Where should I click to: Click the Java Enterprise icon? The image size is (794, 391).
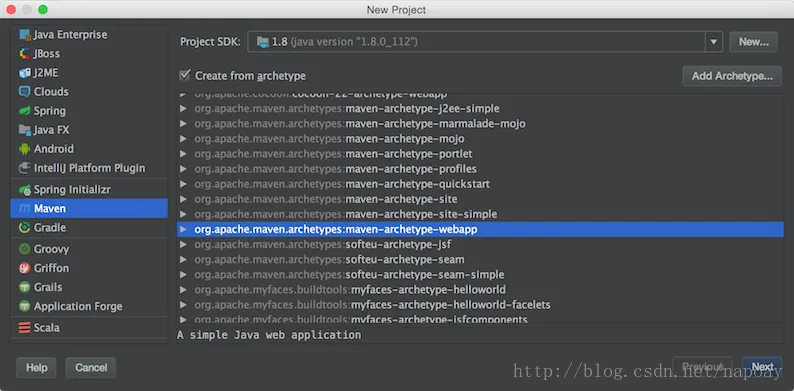point(25,35)
